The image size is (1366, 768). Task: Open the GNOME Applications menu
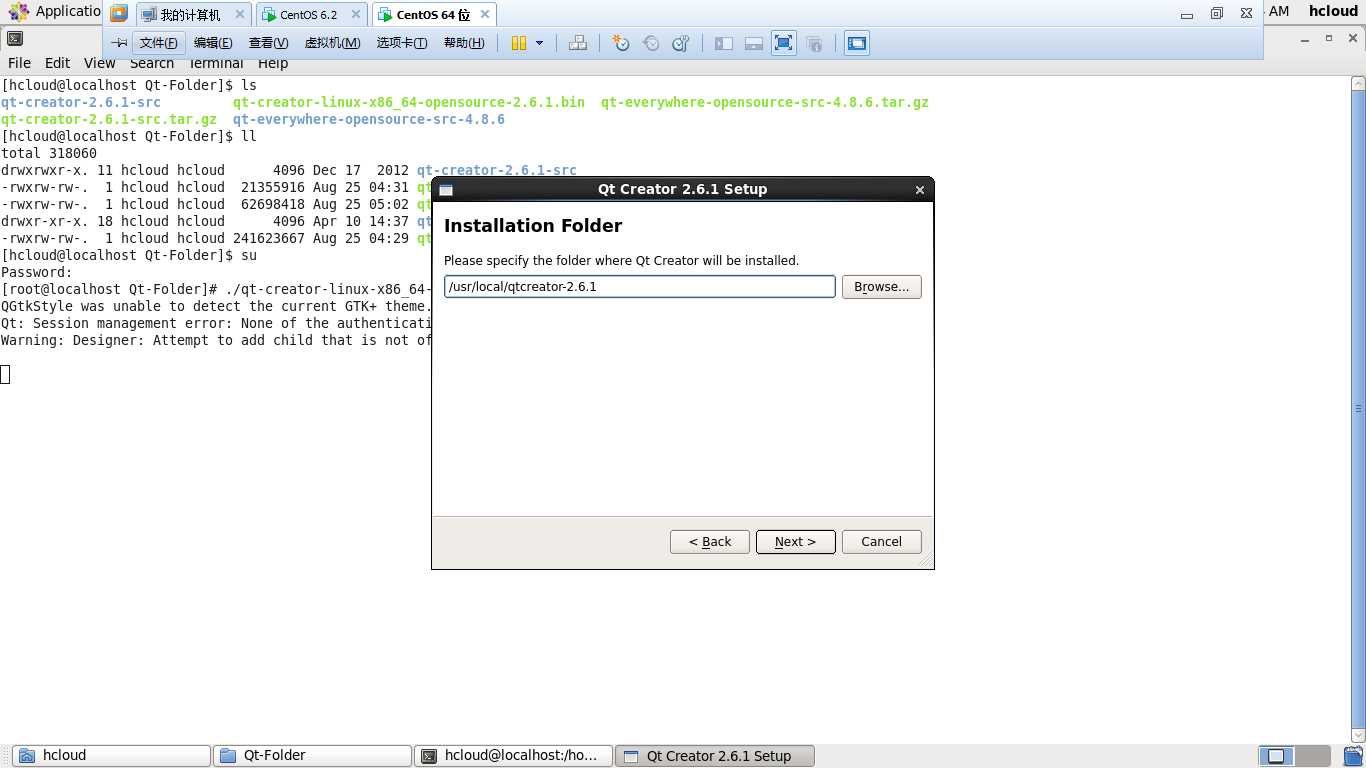point(54,12)
